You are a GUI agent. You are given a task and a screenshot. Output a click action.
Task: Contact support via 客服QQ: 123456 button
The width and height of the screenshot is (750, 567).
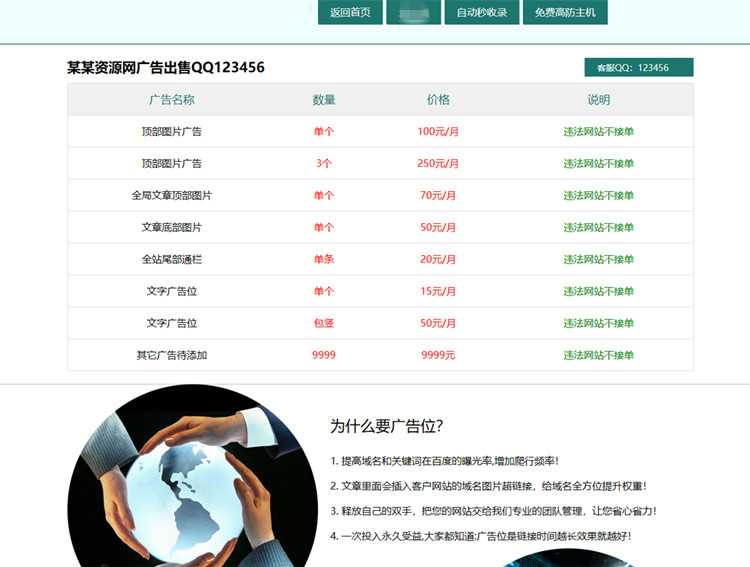pos(639,67)
